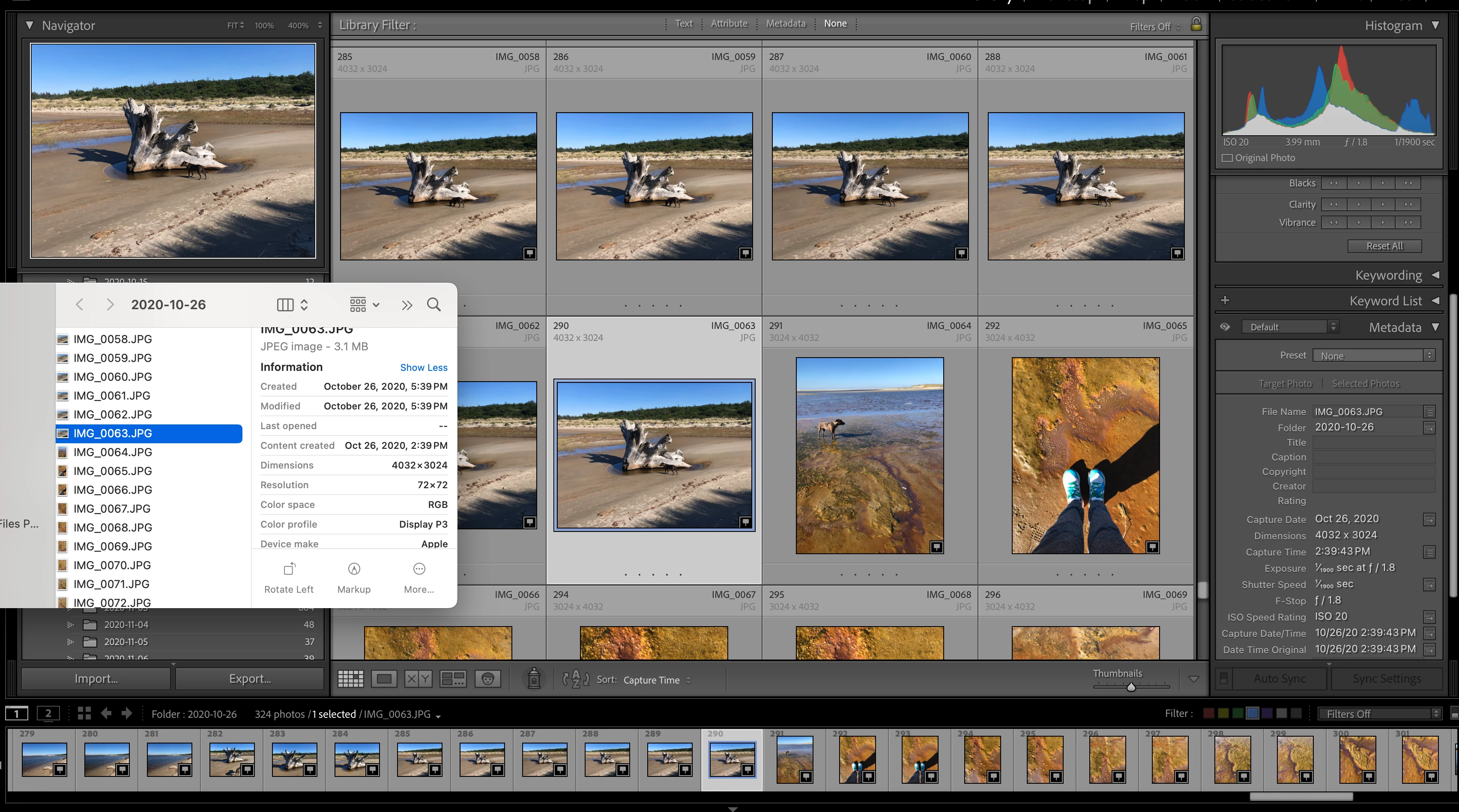1459x812 pixels.
Task: Enable the Original Photo checkbox
Action: 1227,158
